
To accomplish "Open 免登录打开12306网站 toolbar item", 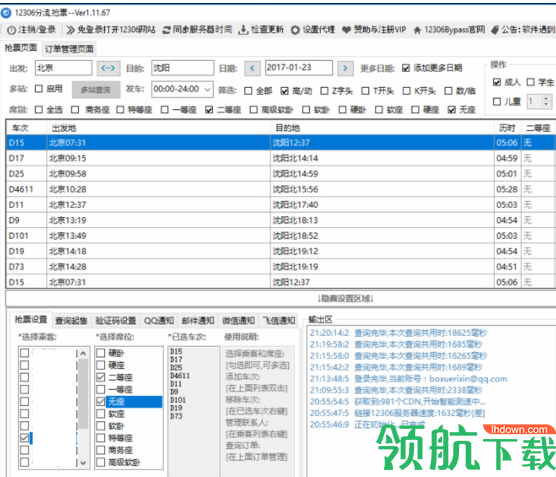I will point(111,30).
